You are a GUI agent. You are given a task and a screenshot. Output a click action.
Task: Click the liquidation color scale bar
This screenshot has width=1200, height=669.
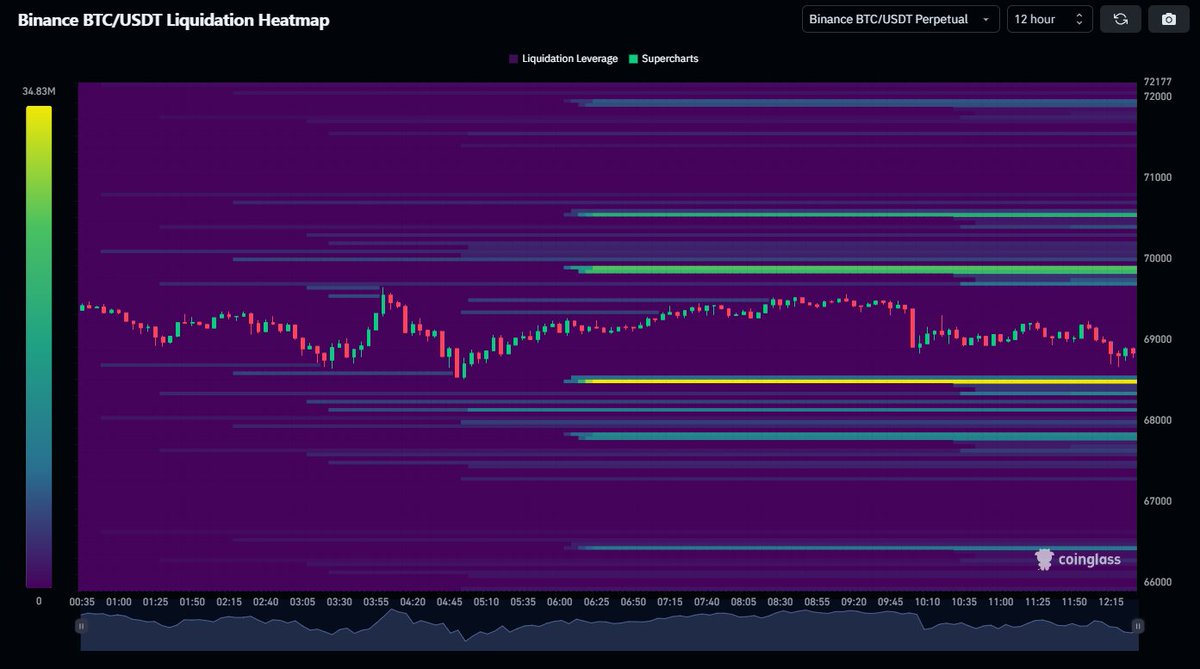point(38,347)
